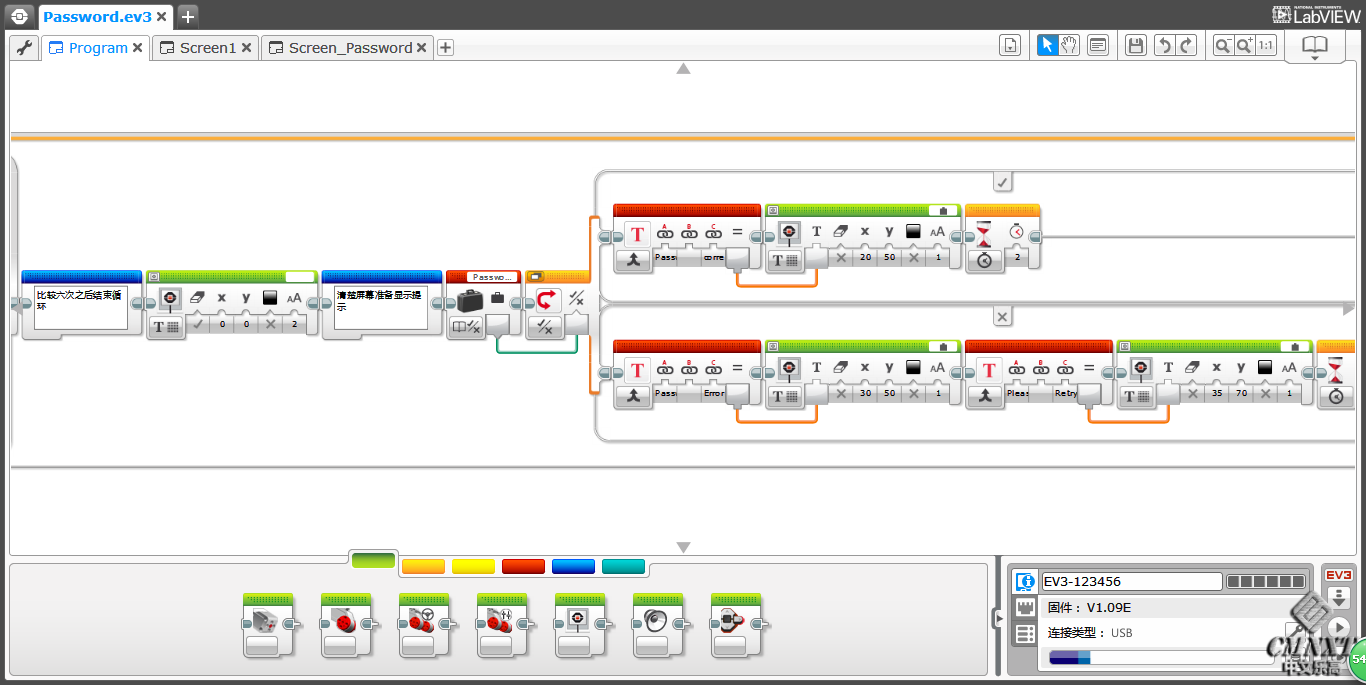Open the Screen_Password tab

coord(349,48)
